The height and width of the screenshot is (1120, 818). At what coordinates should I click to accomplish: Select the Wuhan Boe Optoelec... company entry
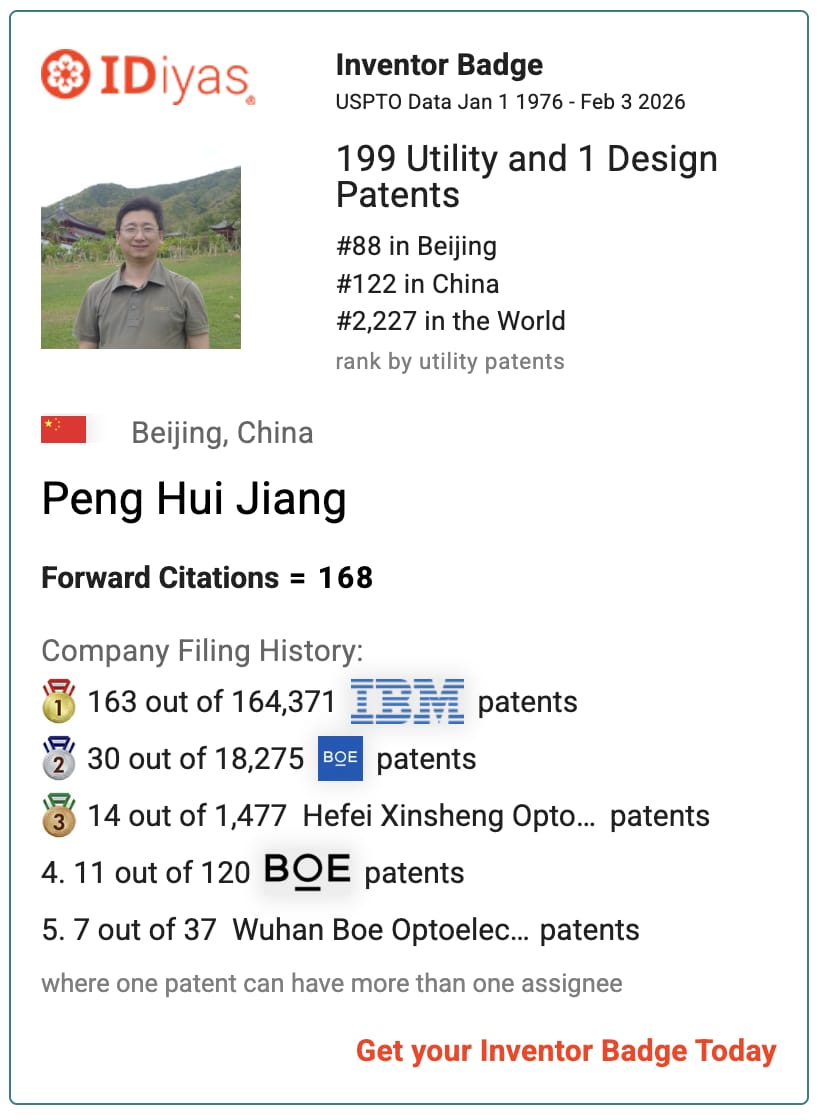click(x=381, y=930)
